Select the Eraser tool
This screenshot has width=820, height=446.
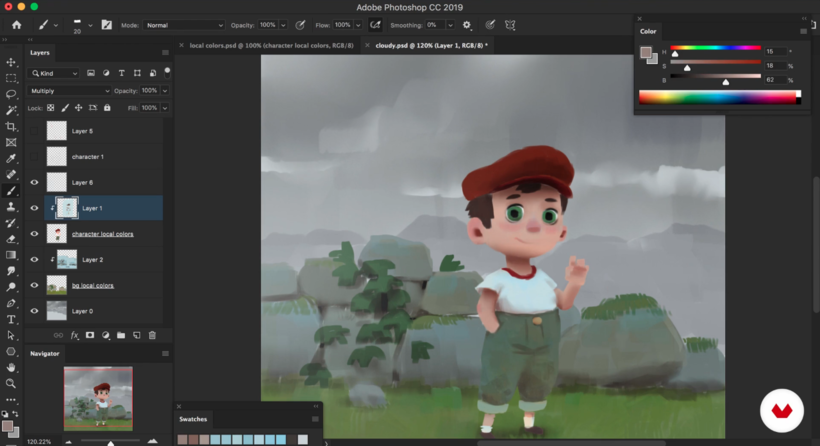(x=10, y=239)
